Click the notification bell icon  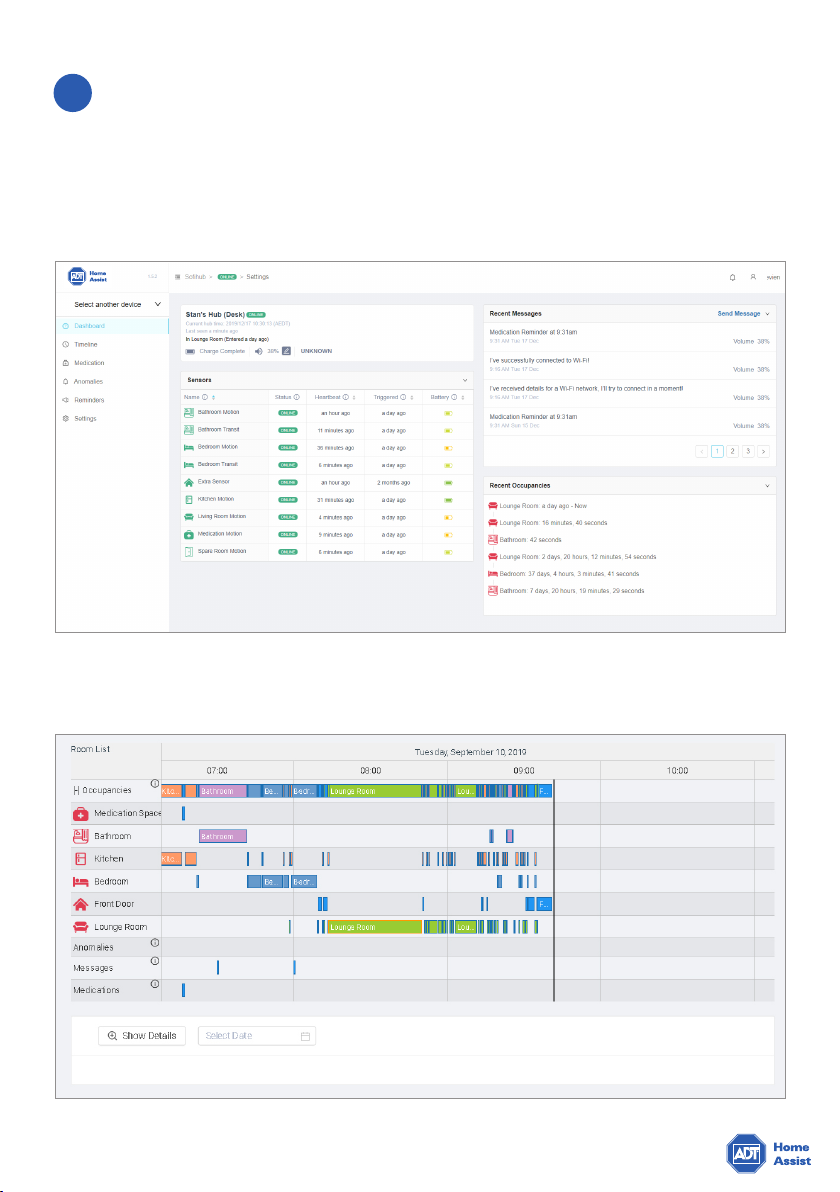(x=732, y=277)
